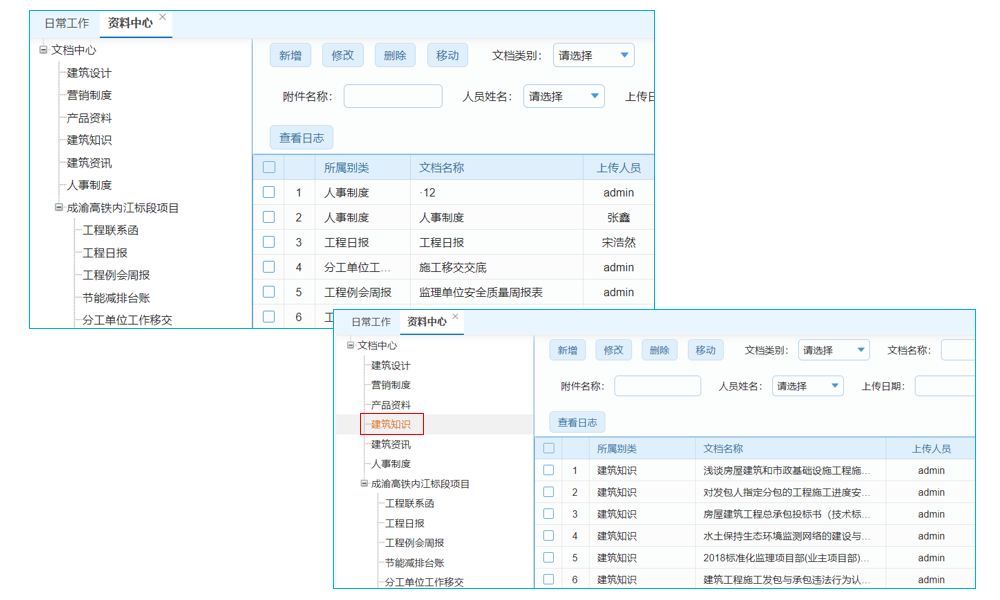Image resolution: width=1000 pixels, height=600 pixels.
Task: Click the 移动 button to move documents
Action: click(x=447, y=55)
